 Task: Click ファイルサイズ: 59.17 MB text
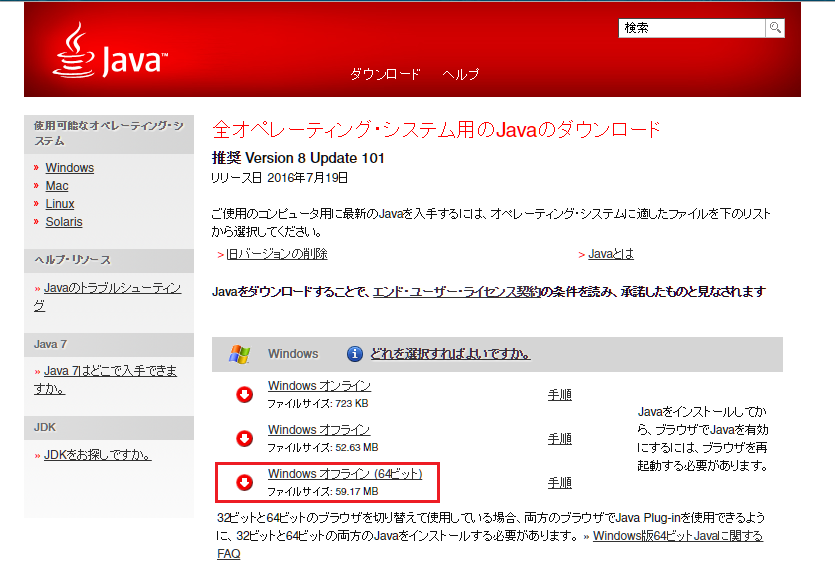coord(323,492)
